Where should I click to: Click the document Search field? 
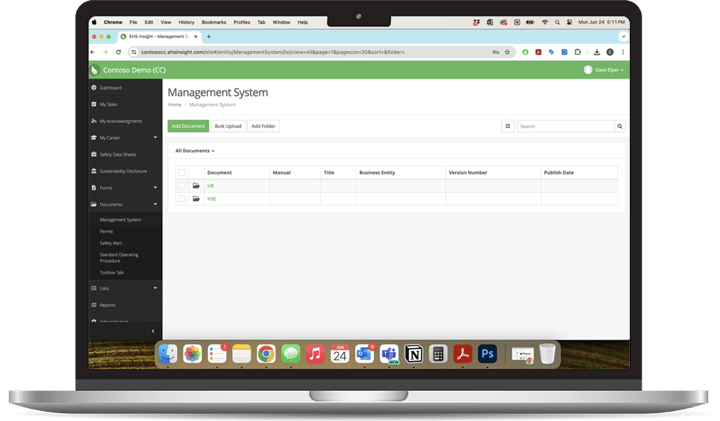(565, 126)
